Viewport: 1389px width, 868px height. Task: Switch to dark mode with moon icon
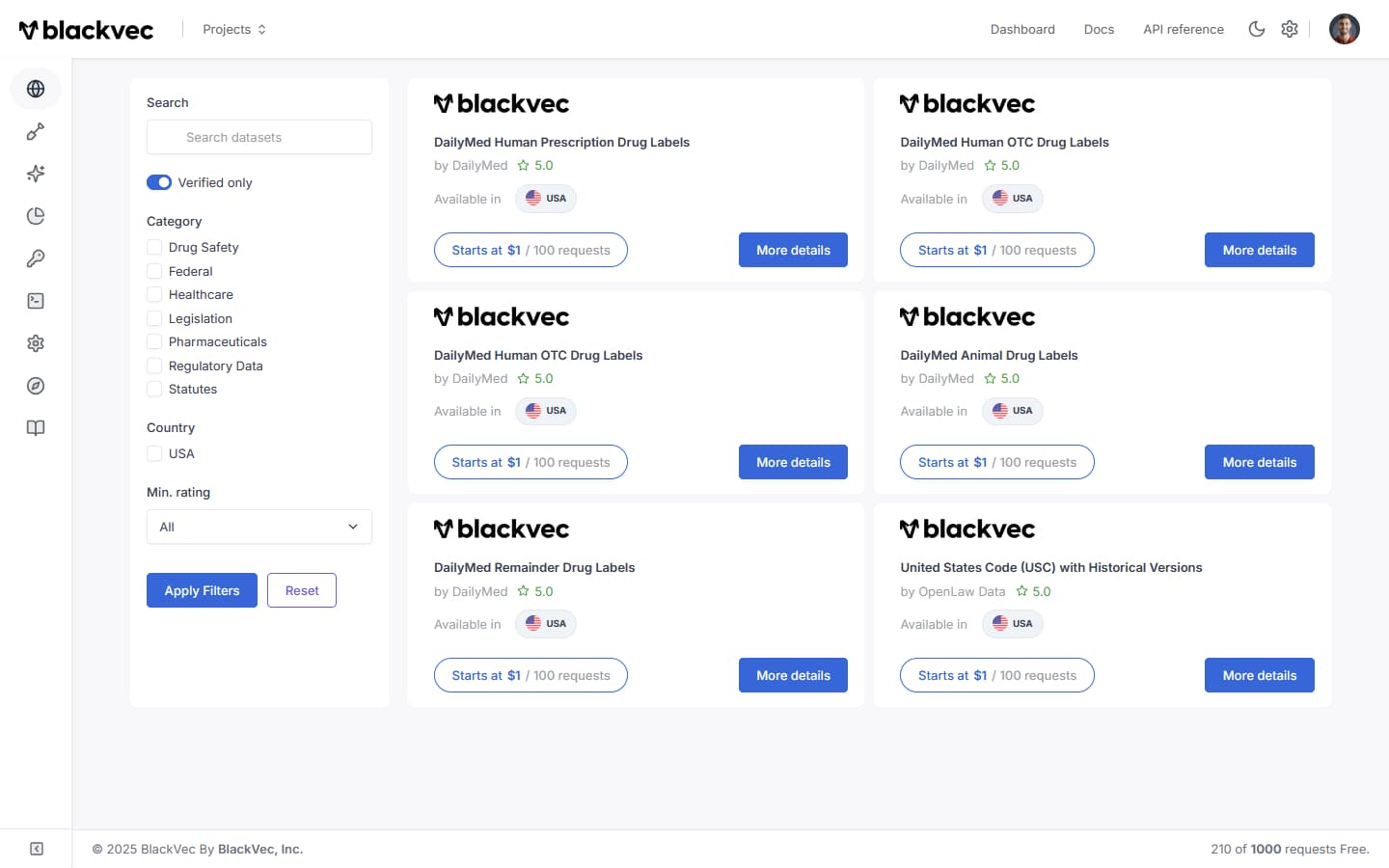1257,29
